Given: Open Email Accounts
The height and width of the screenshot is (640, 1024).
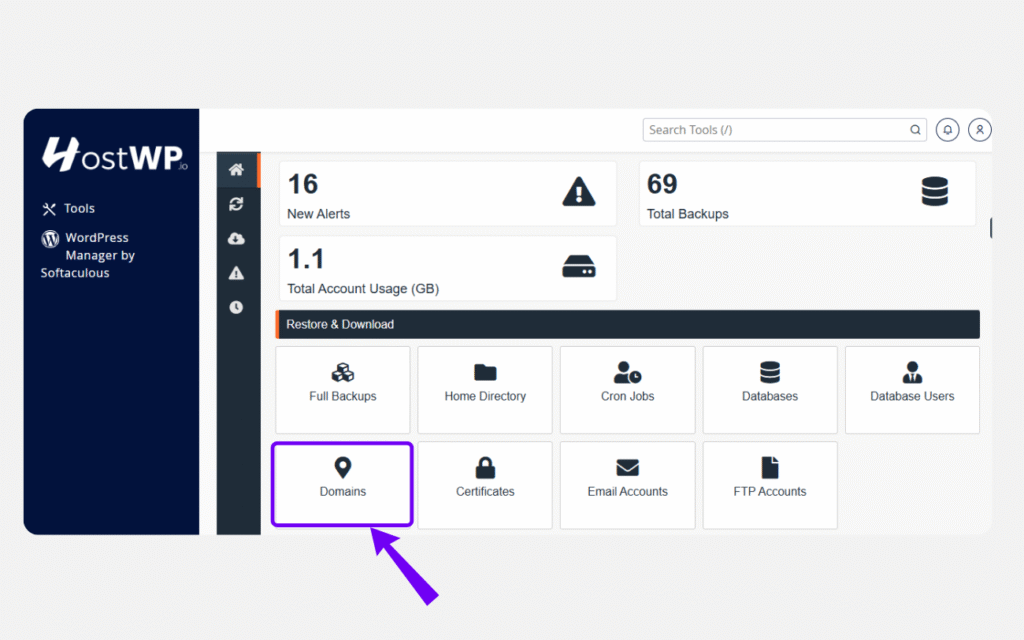Looking at the screenshot, I should [x=627, y=484].
